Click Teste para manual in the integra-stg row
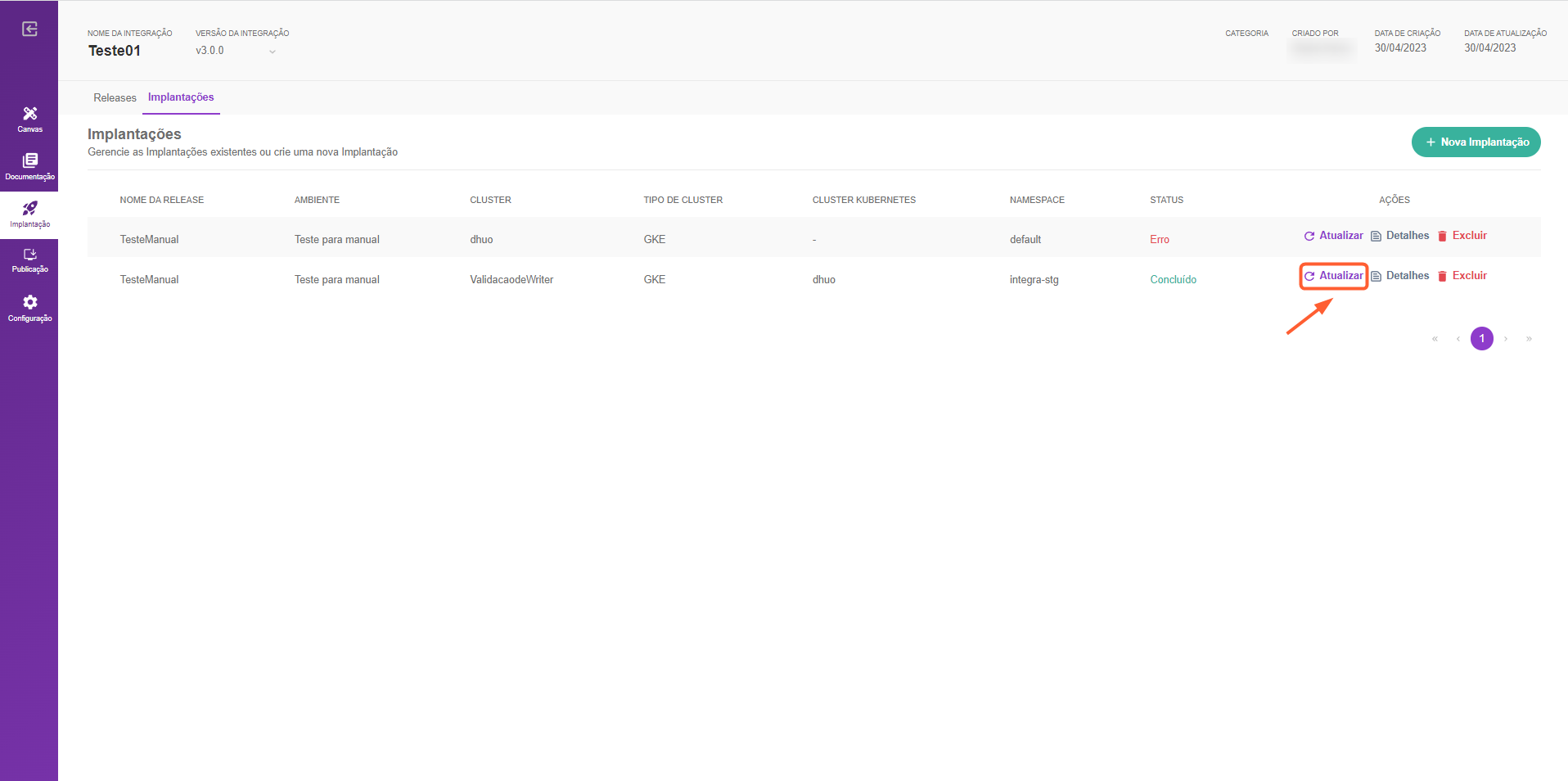Screen dimensions: 1568x781 point(336,280)
